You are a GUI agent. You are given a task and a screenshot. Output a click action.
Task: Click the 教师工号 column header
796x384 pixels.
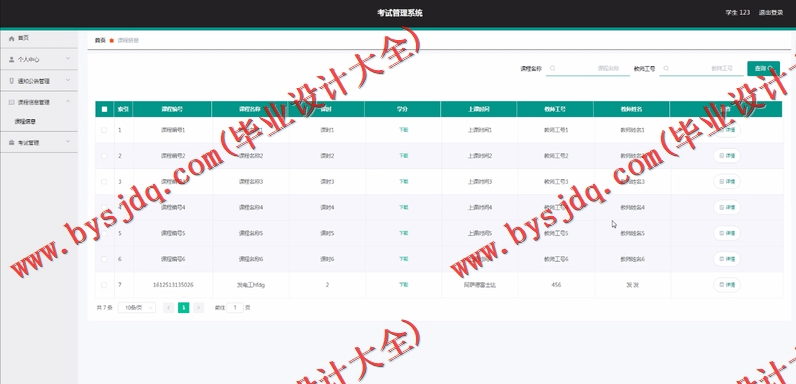click(x=555, y=109)
